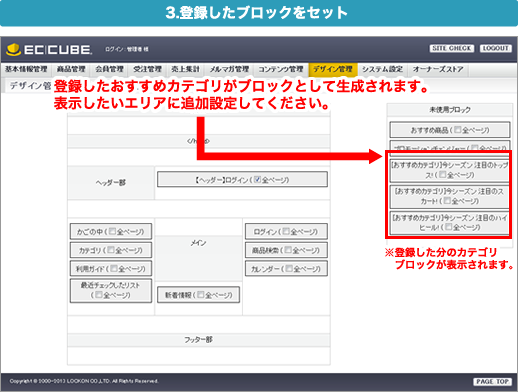Select the 最近チェックしたリスト block
This screenshot has height=392, width=518.
coord(111,291)
